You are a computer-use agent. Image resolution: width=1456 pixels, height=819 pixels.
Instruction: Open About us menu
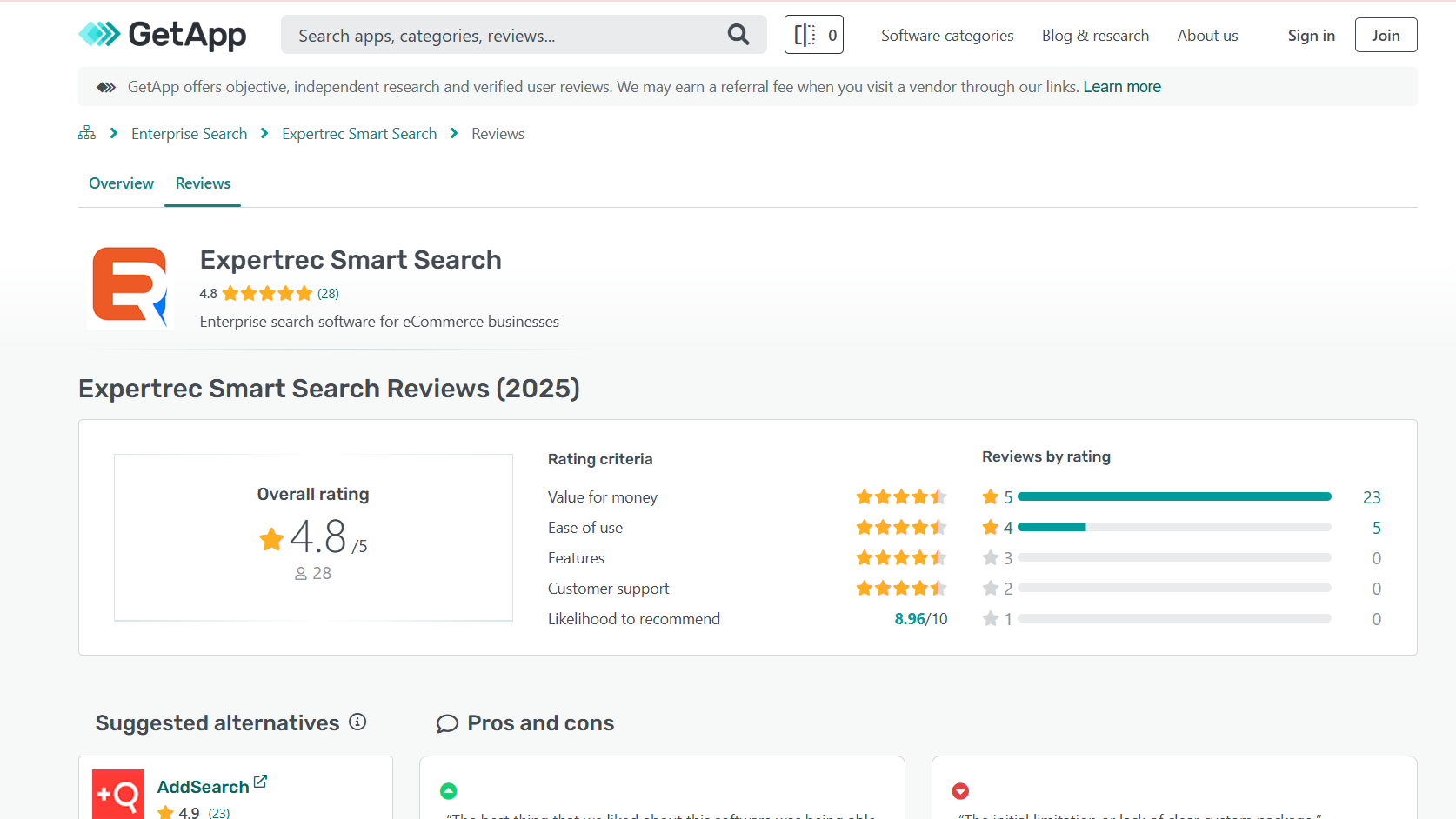pyautogui.click(x=1207, y=36)
